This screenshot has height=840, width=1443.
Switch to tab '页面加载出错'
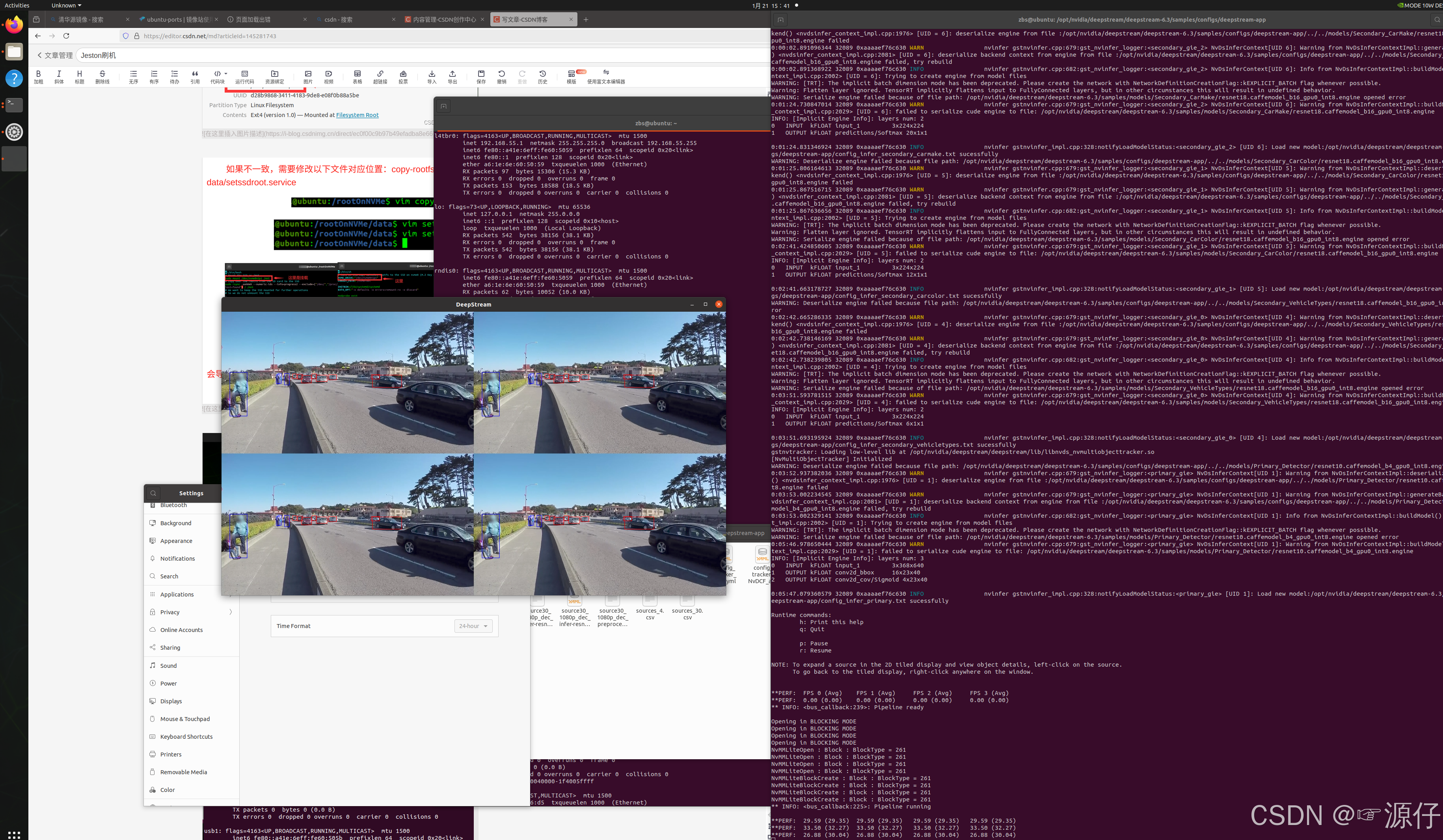click(x=266, y=19)
